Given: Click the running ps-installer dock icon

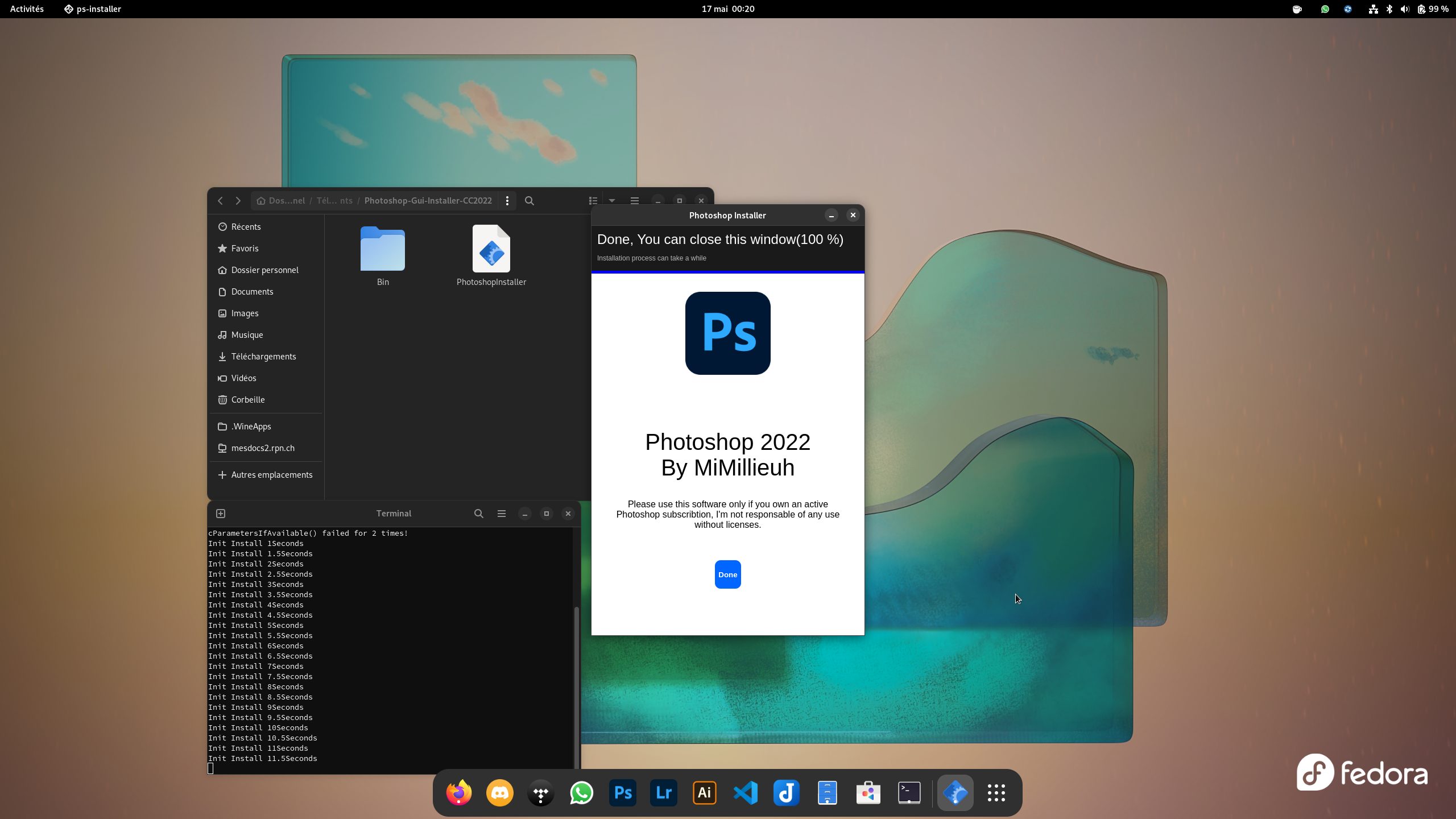Looking at the screenshot, I should [x=955, y=793].
